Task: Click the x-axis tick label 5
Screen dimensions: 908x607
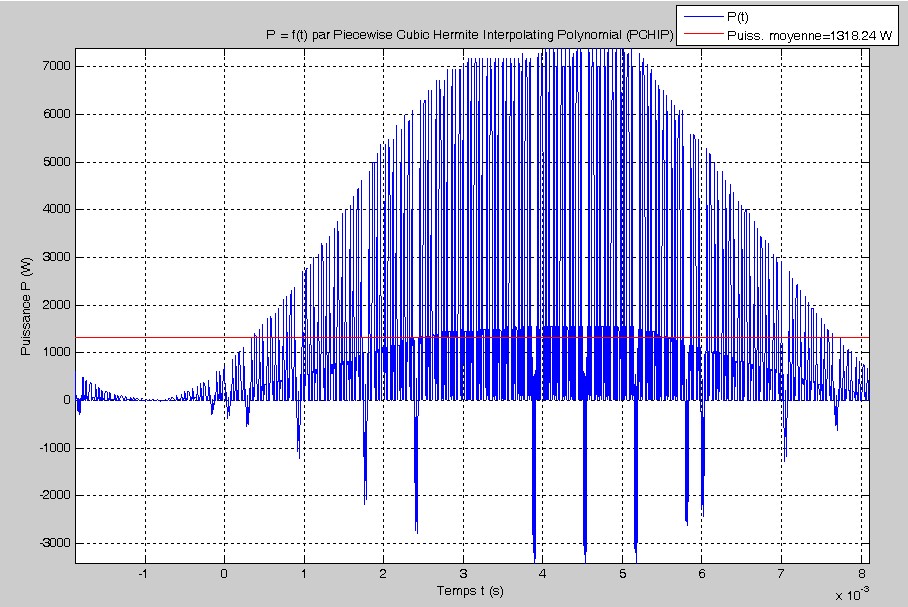Action: [623, 574]
